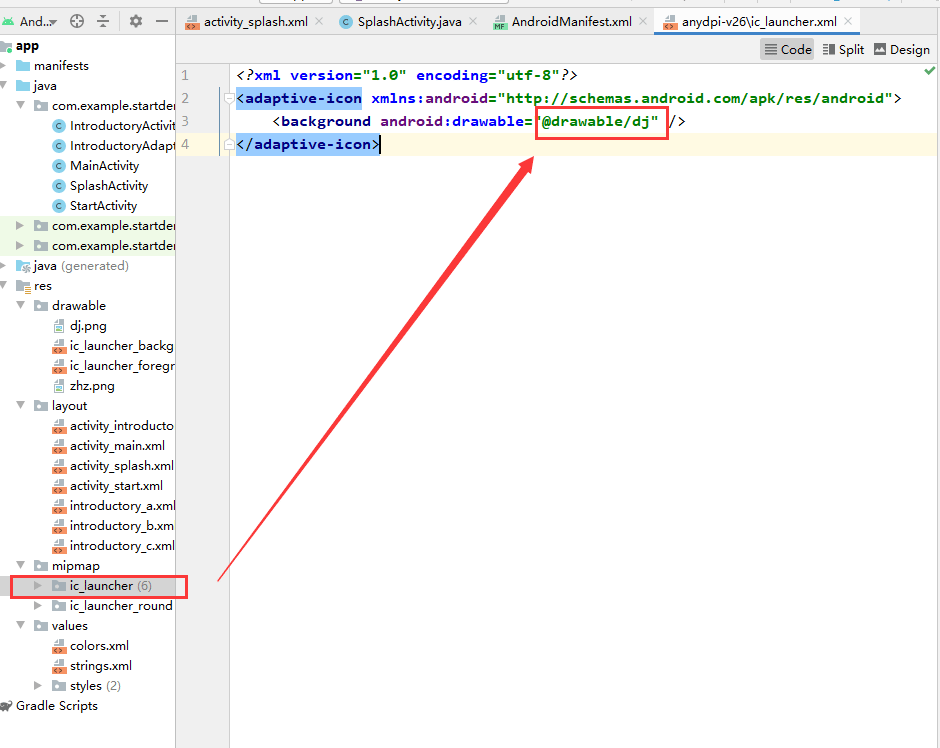
Task: Click the activity_main.xml file icon
Action: tap(59, 447)
